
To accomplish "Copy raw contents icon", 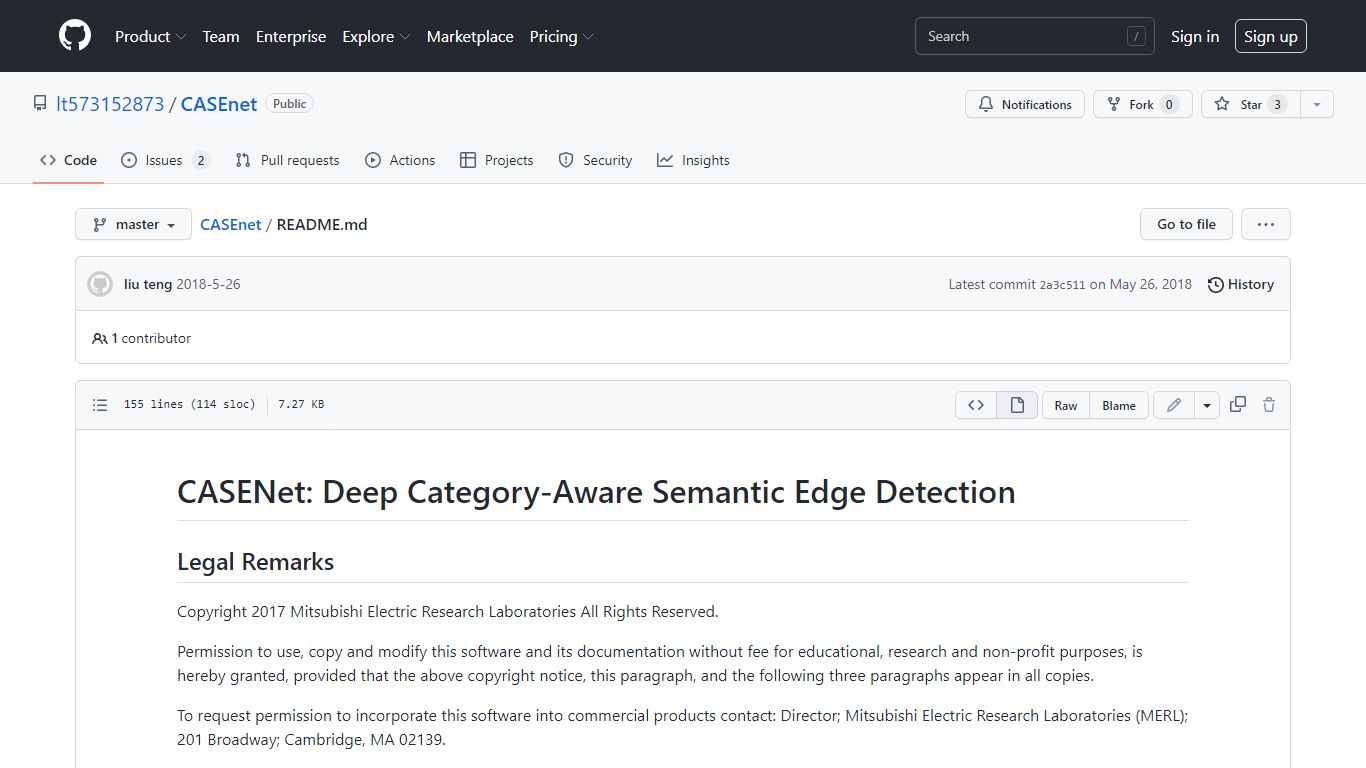I will [x=1238, y=404].
